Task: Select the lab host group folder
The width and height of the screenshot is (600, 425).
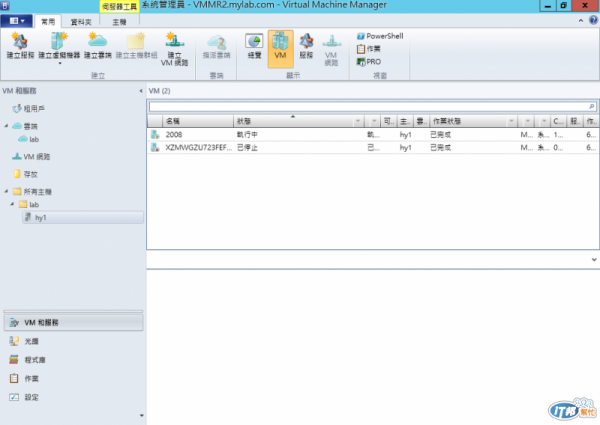Action: [29, 204]
